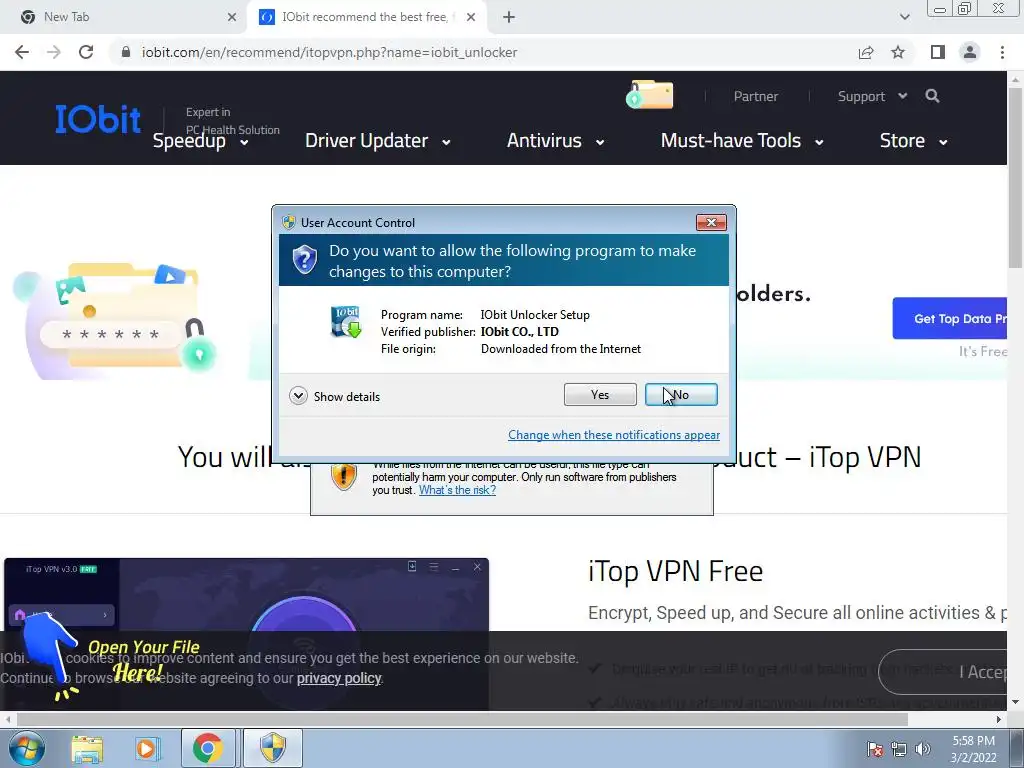
Task: Click the volume speaker tray icon
Action: (x=923, y=750)
